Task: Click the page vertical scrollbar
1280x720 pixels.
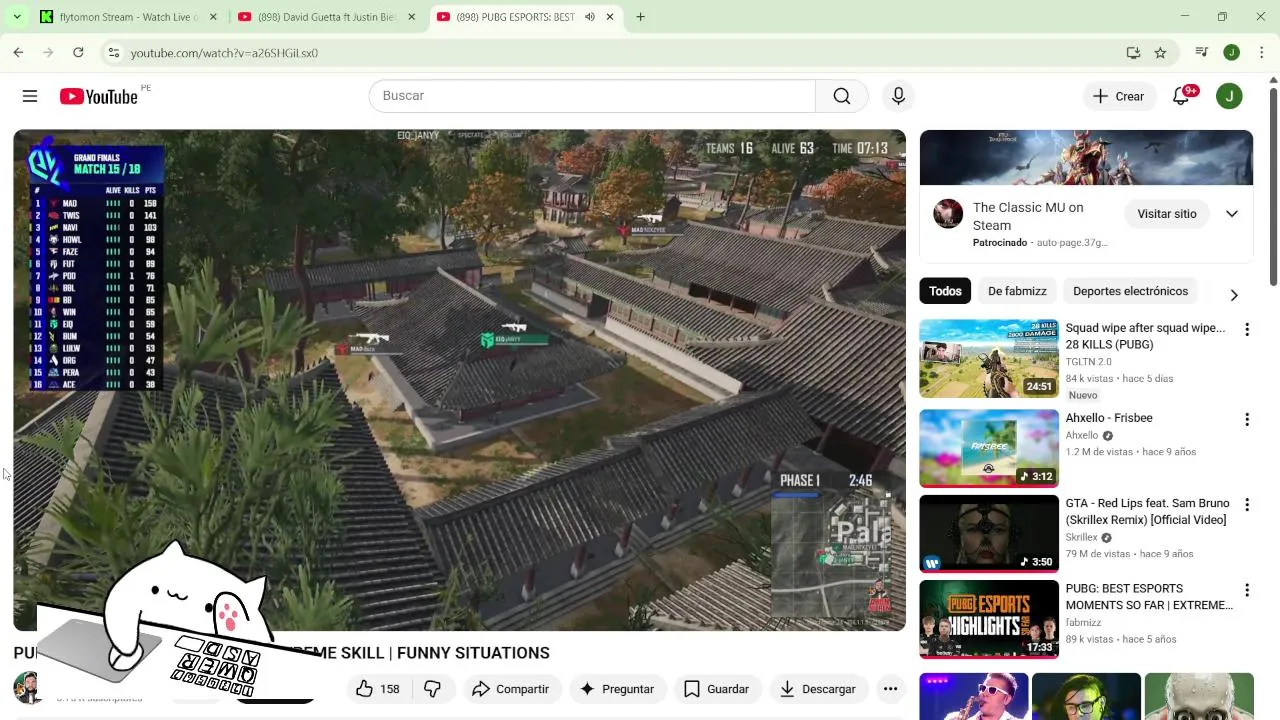Action: click(x=1273, y=187)
